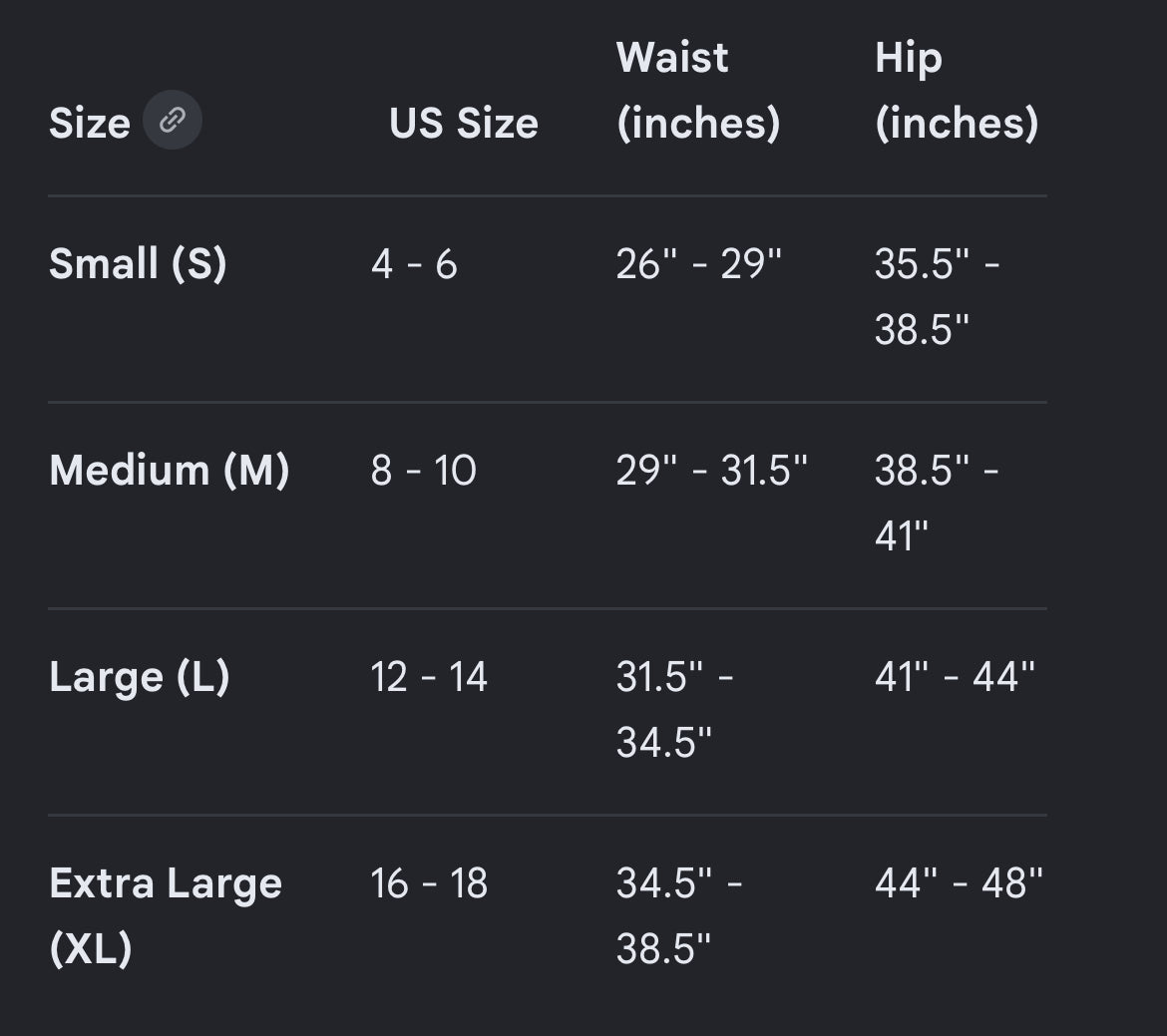Click the 26" - 29" waist cell
This screenshot has height=1036, width=1167.
[x=699, y=264]
